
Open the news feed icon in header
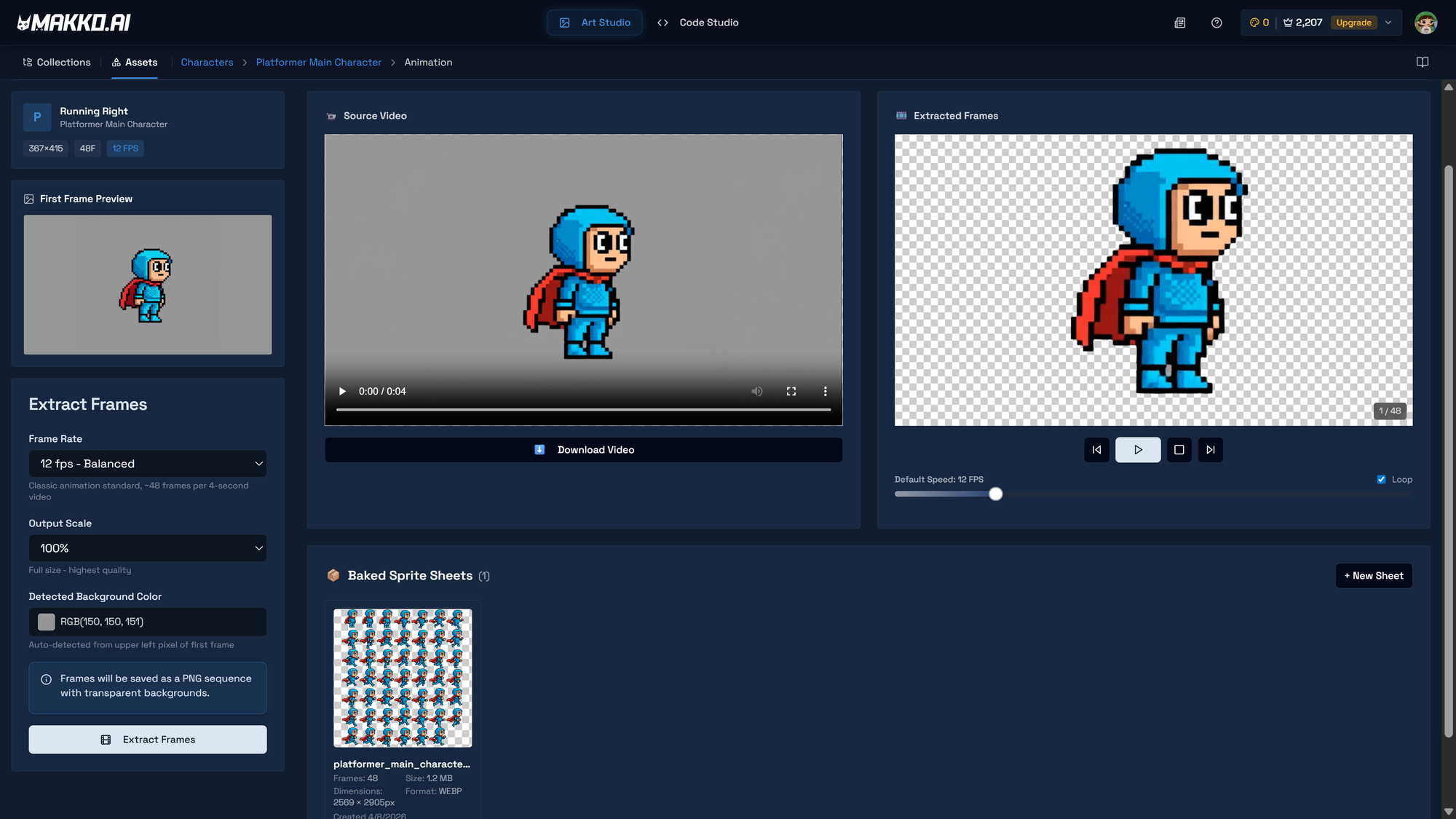[1180, 23]
